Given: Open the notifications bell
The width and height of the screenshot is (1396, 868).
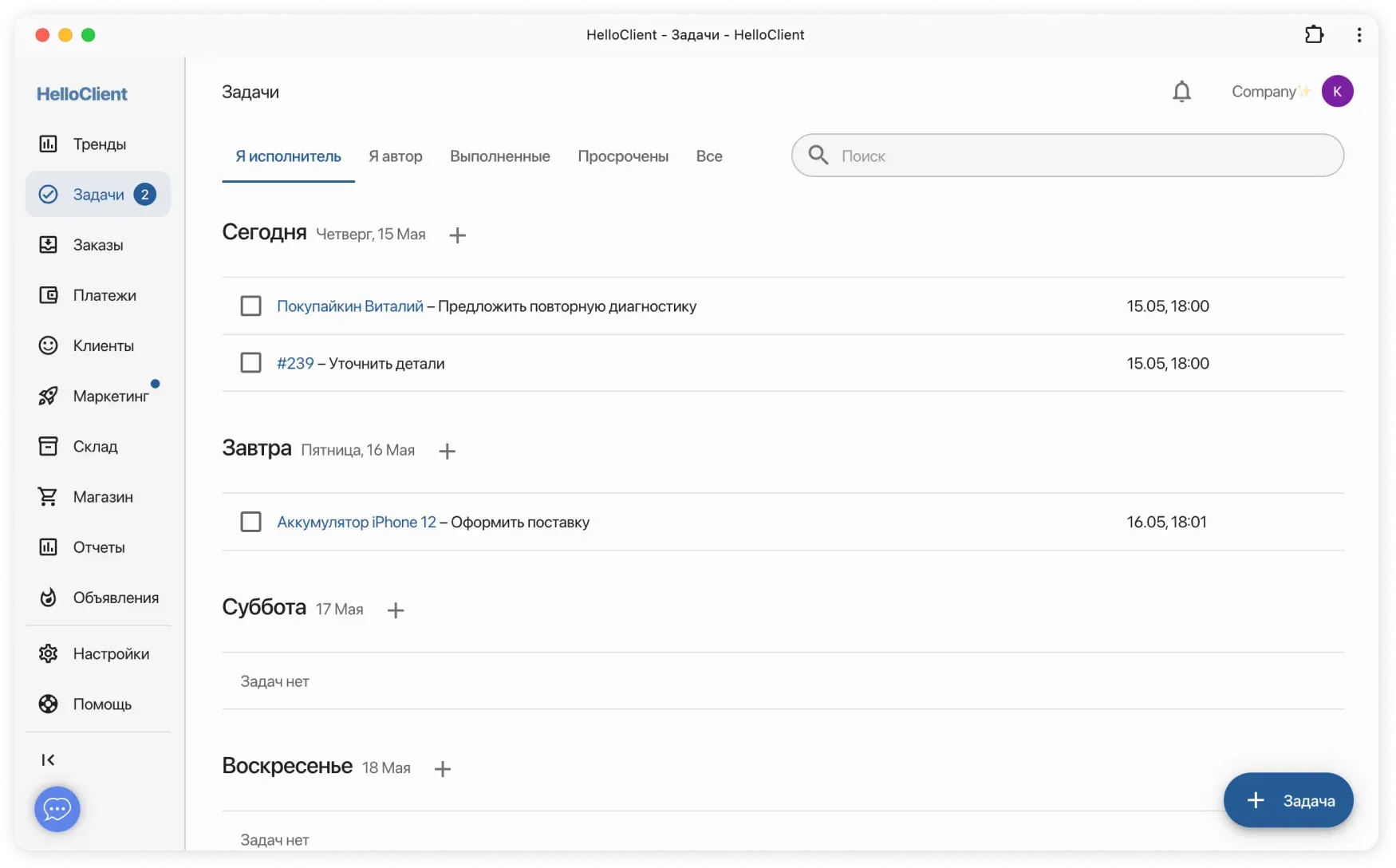Looking at the screenshot, I should [x=1181, y=92].
